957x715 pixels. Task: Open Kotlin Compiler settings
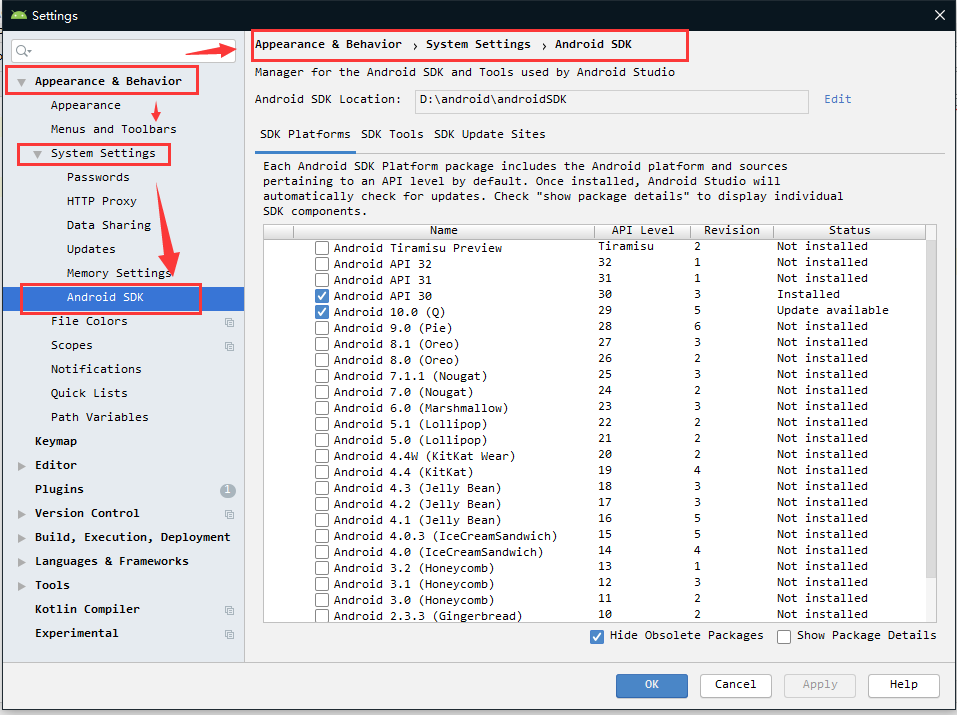tap(87, 609)
